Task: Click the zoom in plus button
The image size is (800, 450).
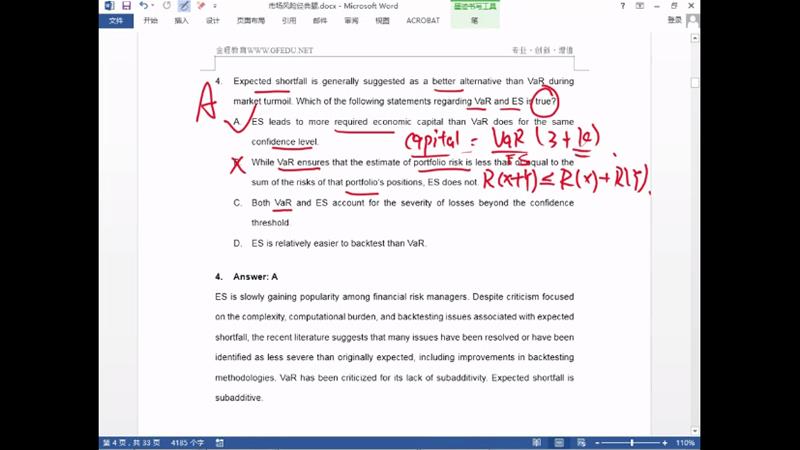Action: point(665,443)
